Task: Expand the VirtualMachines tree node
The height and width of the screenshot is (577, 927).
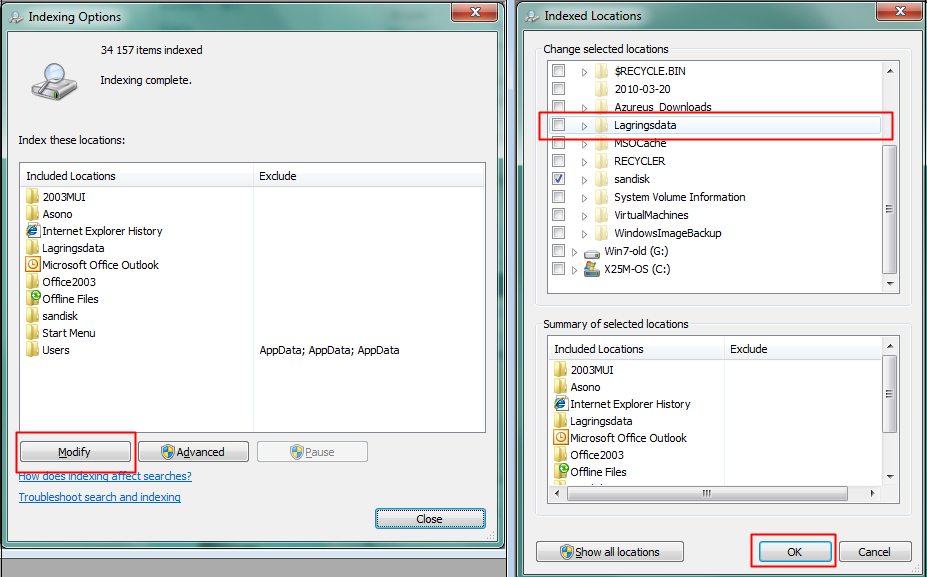Action: tap(584, 216)
